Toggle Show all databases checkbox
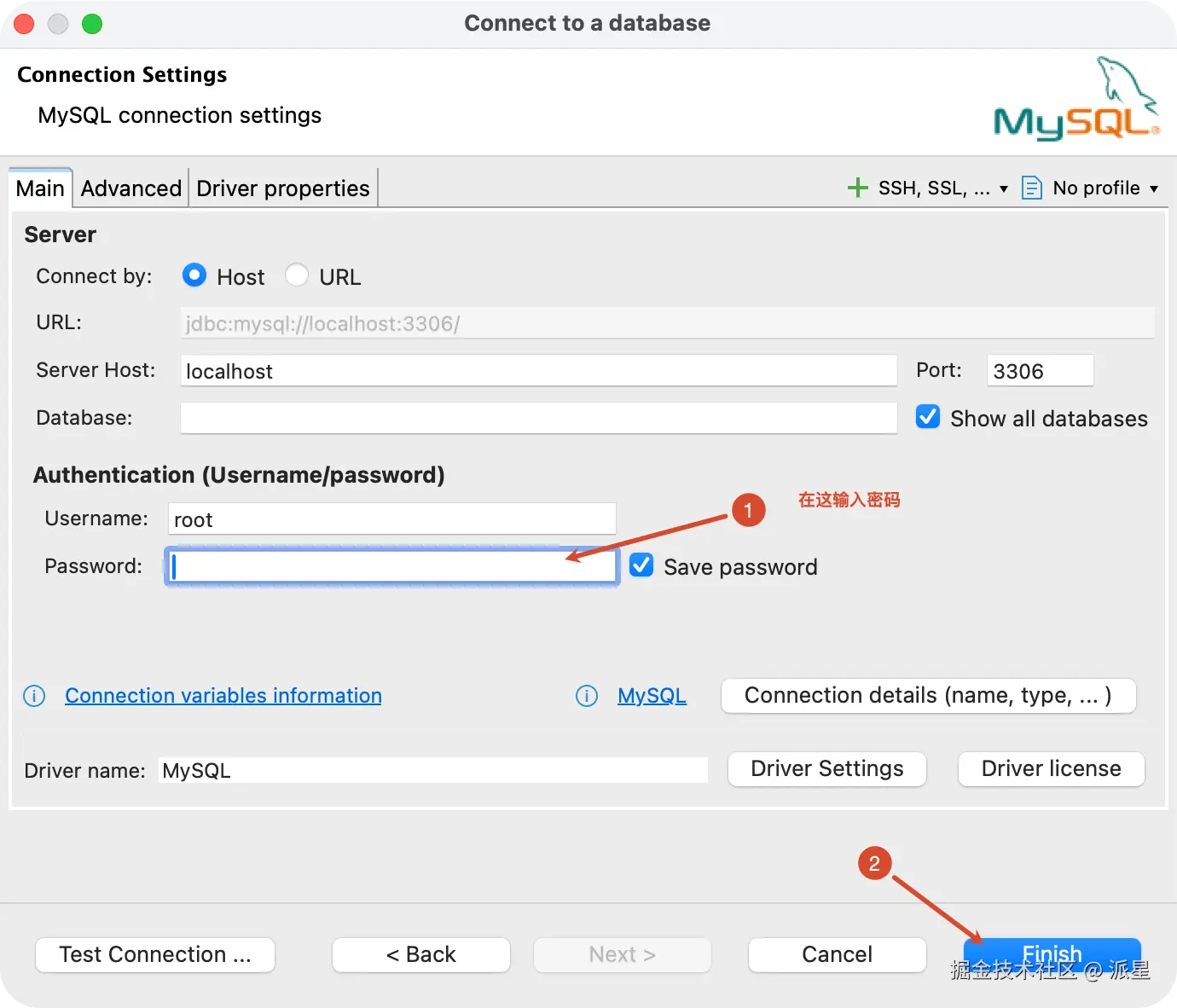The height and width of the screenshot is (1008, 1177). pyautogui.click(x=928, y=417)
